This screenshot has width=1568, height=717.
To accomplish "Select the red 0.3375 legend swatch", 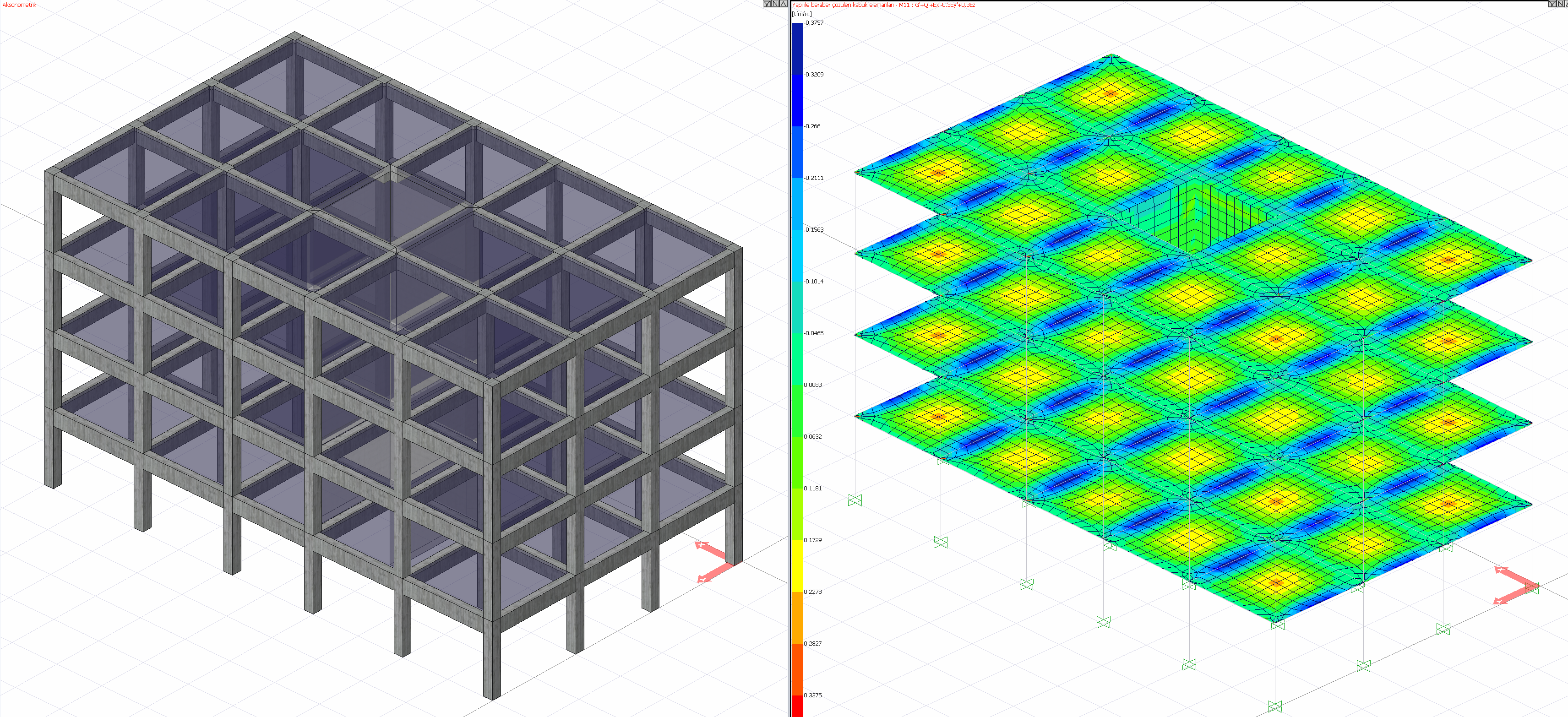I will (x=797, y=706).
